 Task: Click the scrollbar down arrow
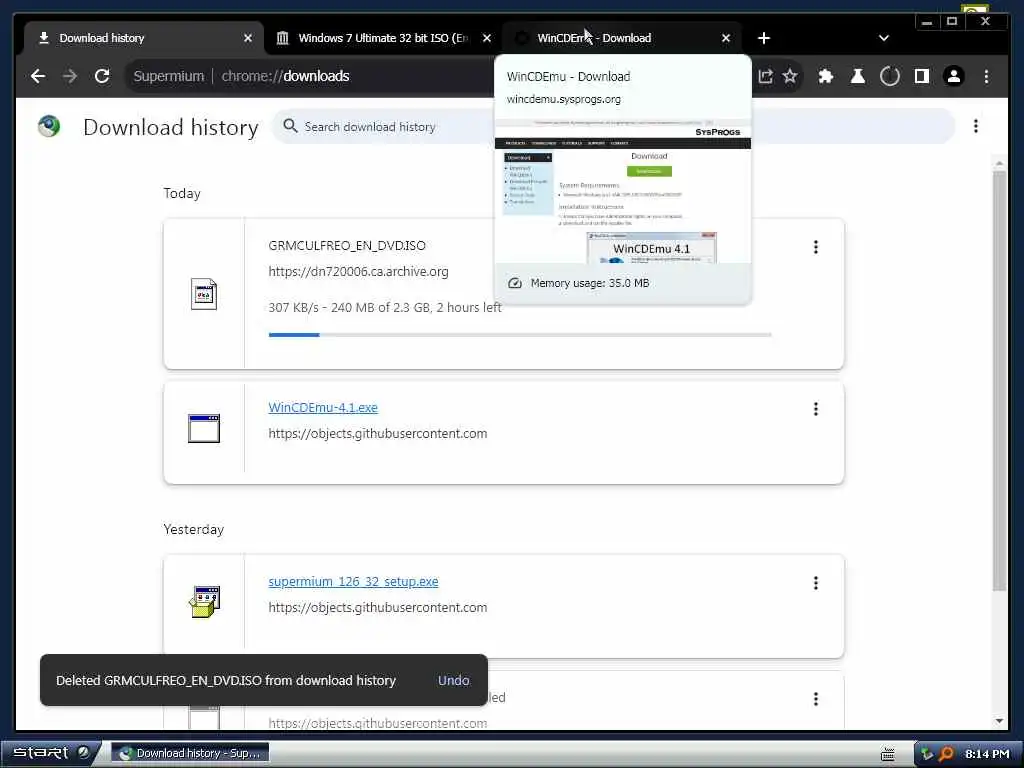(x=999, y=721)
